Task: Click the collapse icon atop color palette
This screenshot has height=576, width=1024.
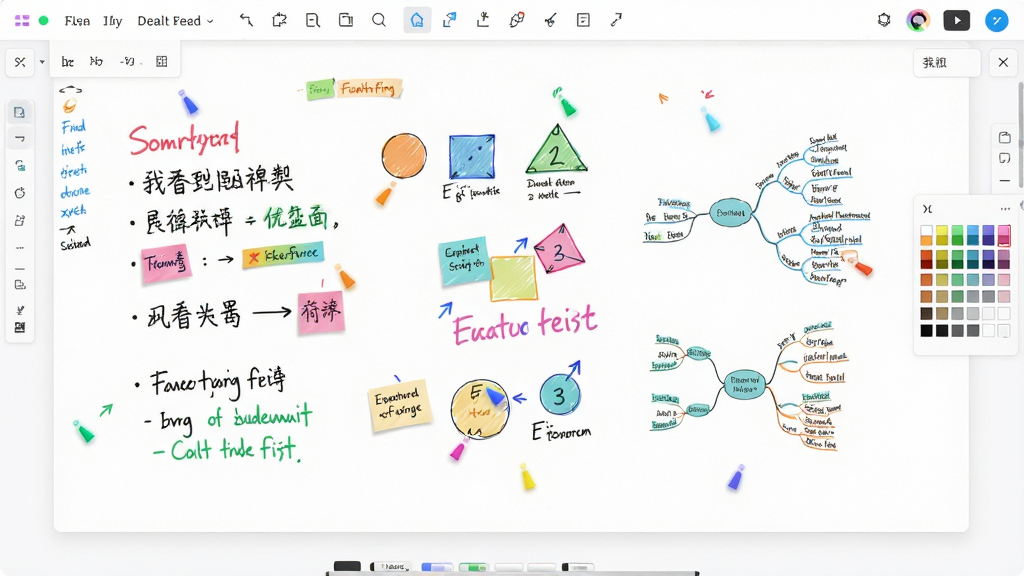Action: coord(927,209)
